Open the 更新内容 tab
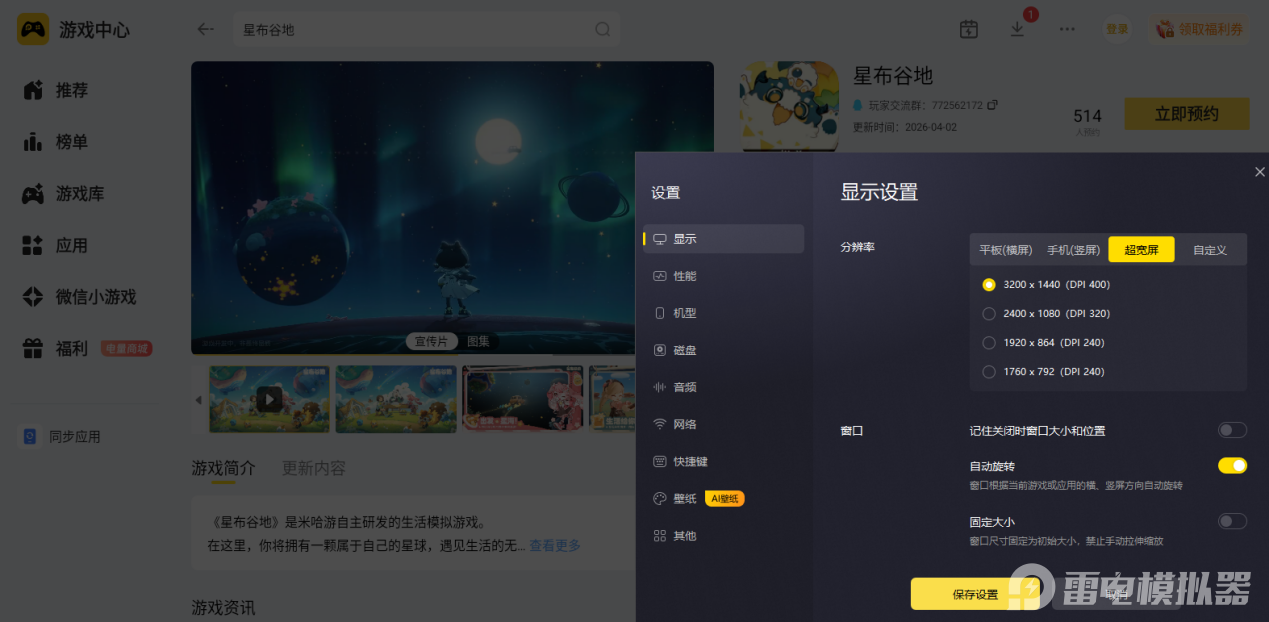The image size is (1269, 622). tap(314, 468)
